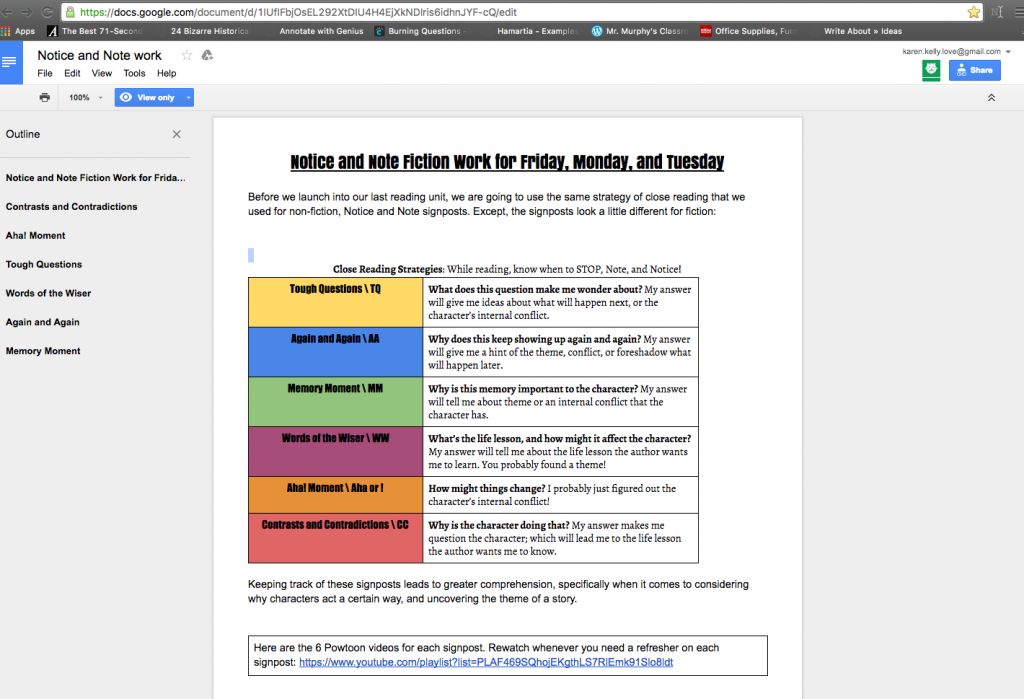1024x699 pixels.
Task: Jump to Words of the Wiser in outline
Action: point(48,293)
